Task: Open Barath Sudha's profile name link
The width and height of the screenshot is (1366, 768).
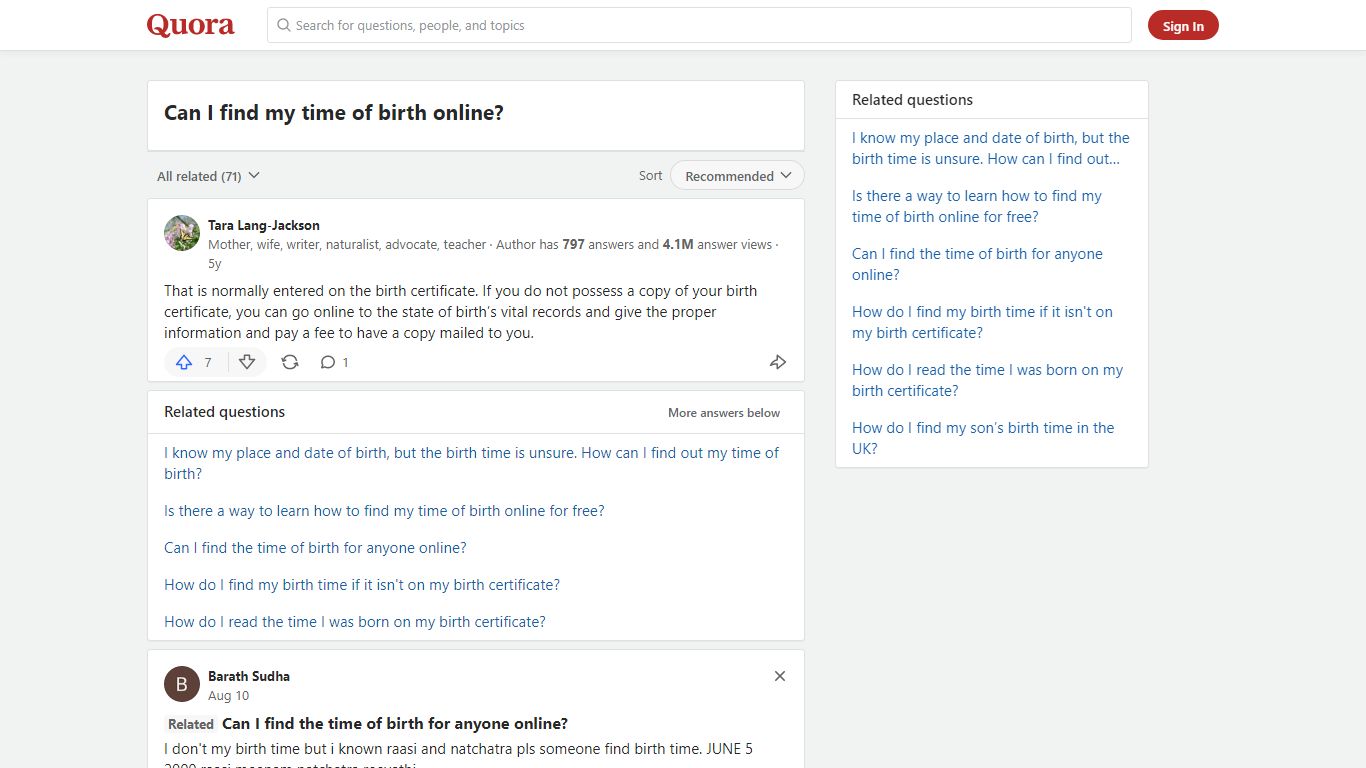Action: click(249, 676)
